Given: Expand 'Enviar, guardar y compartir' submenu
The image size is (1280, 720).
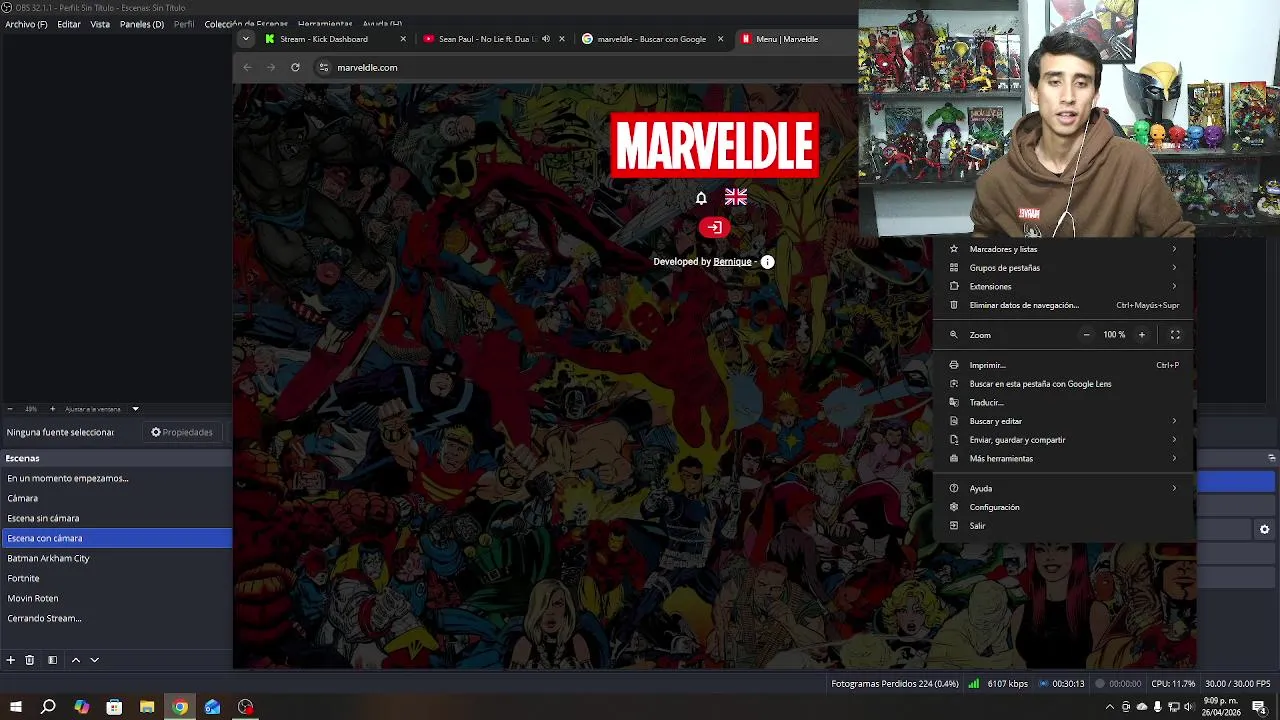Looking at the screenshot, I should click(x=1064, y=440).
